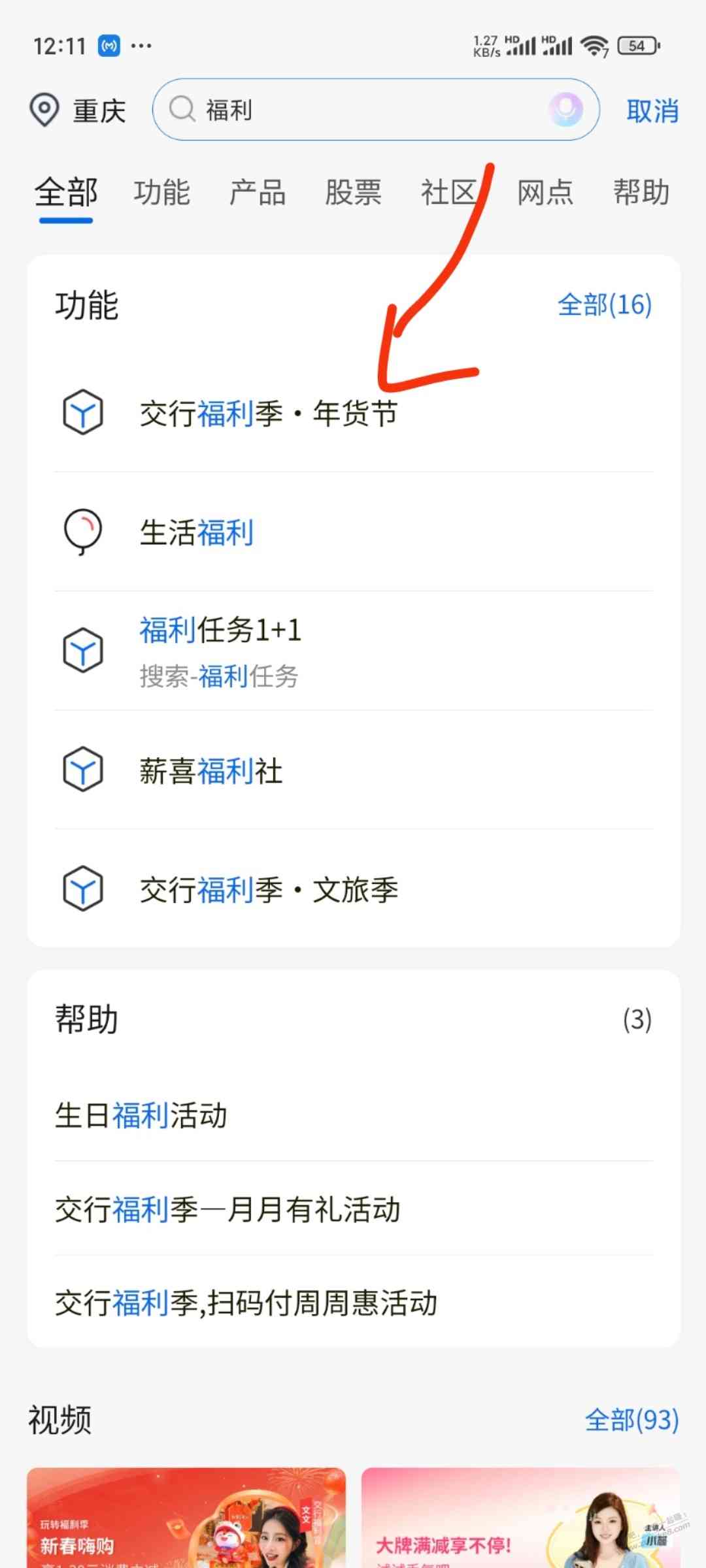This screenshot has height=1568, width=706.
Task: Tap the cube icon for 福利任务1+1
Action: pyautogui.click(x=83, y=651)
